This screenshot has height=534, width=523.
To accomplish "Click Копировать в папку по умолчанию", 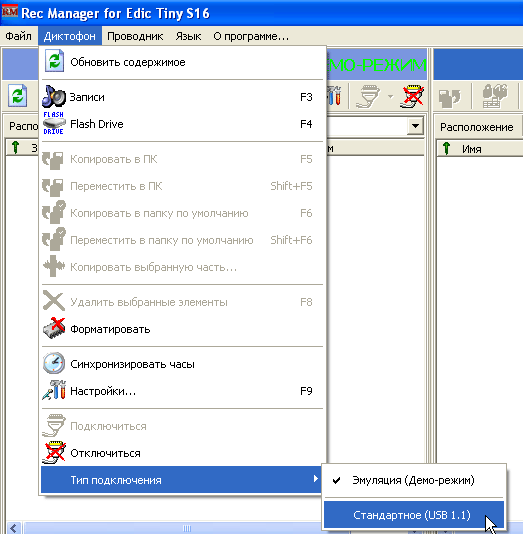I will 182,213.
